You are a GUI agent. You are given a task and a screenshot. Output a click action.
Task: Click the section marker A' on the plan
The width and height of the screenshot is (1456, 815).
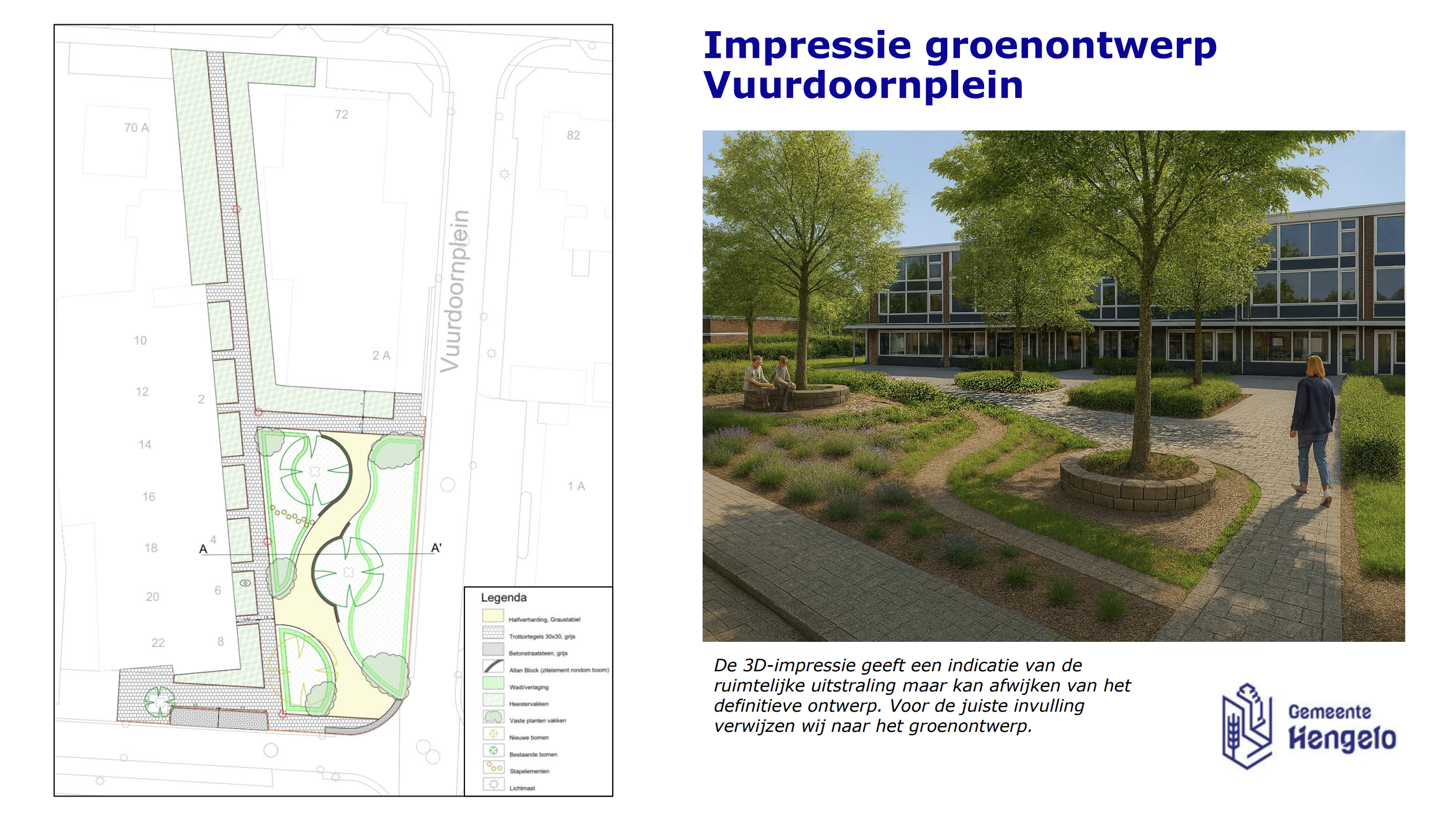[x=436, y=548]
